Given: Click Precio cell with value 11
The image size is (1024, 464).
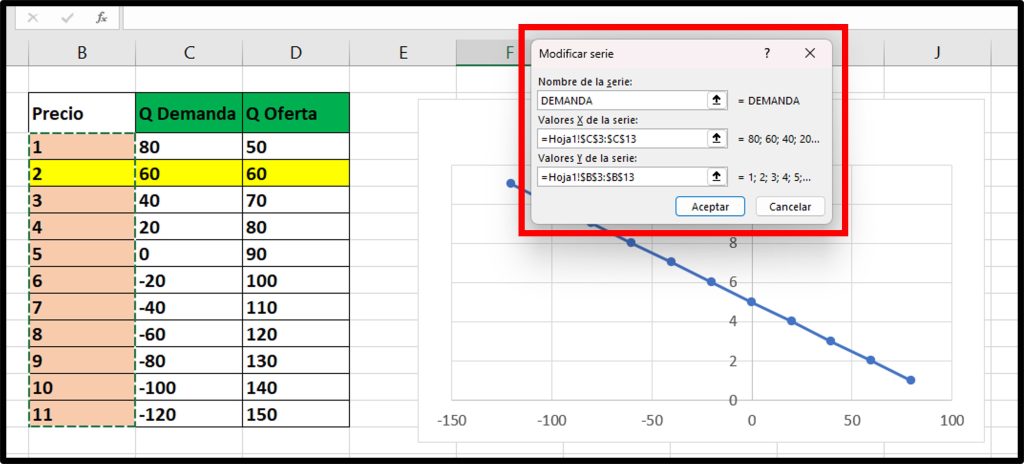Looking at the screenshot, I should click(x=82, y=414).
